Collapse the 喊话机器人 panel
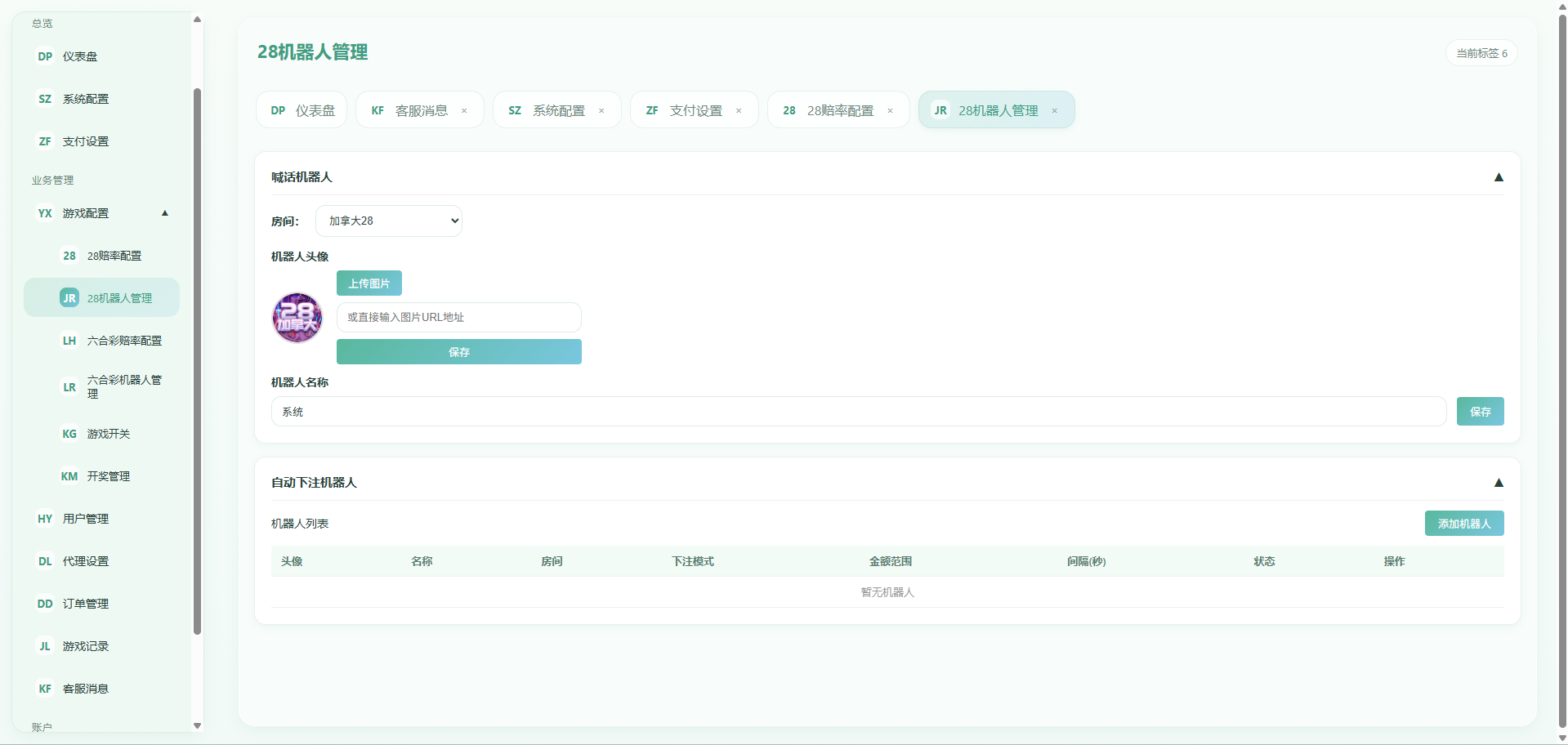This screenshot has width=1568, height=745. [1499, 177]
